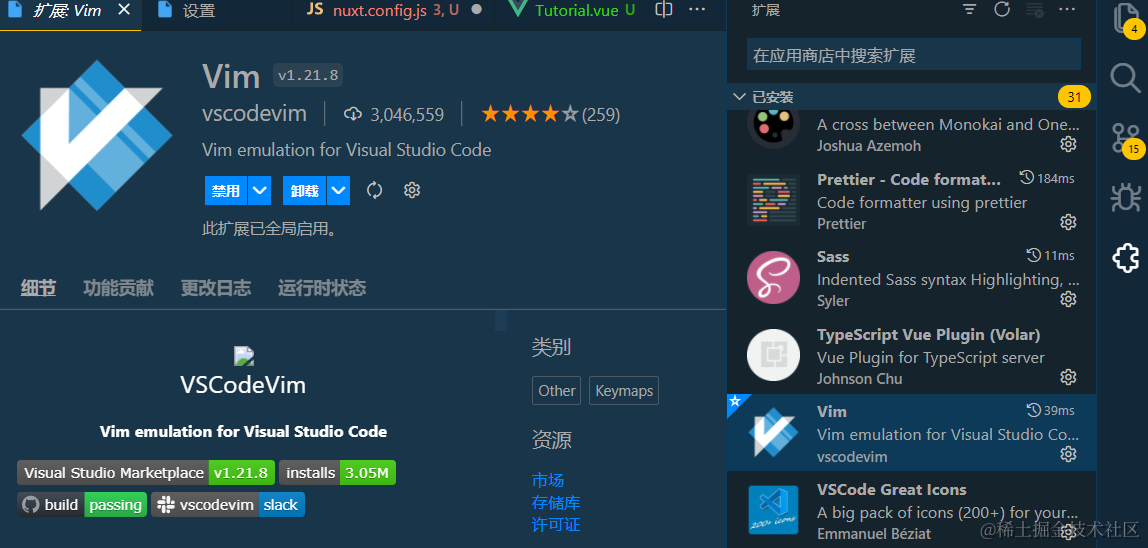Open manage gear for Joshua Azemoh theme
Image resolution: width=1148 pixels, height=548 pixels.
click(1068, 144)
